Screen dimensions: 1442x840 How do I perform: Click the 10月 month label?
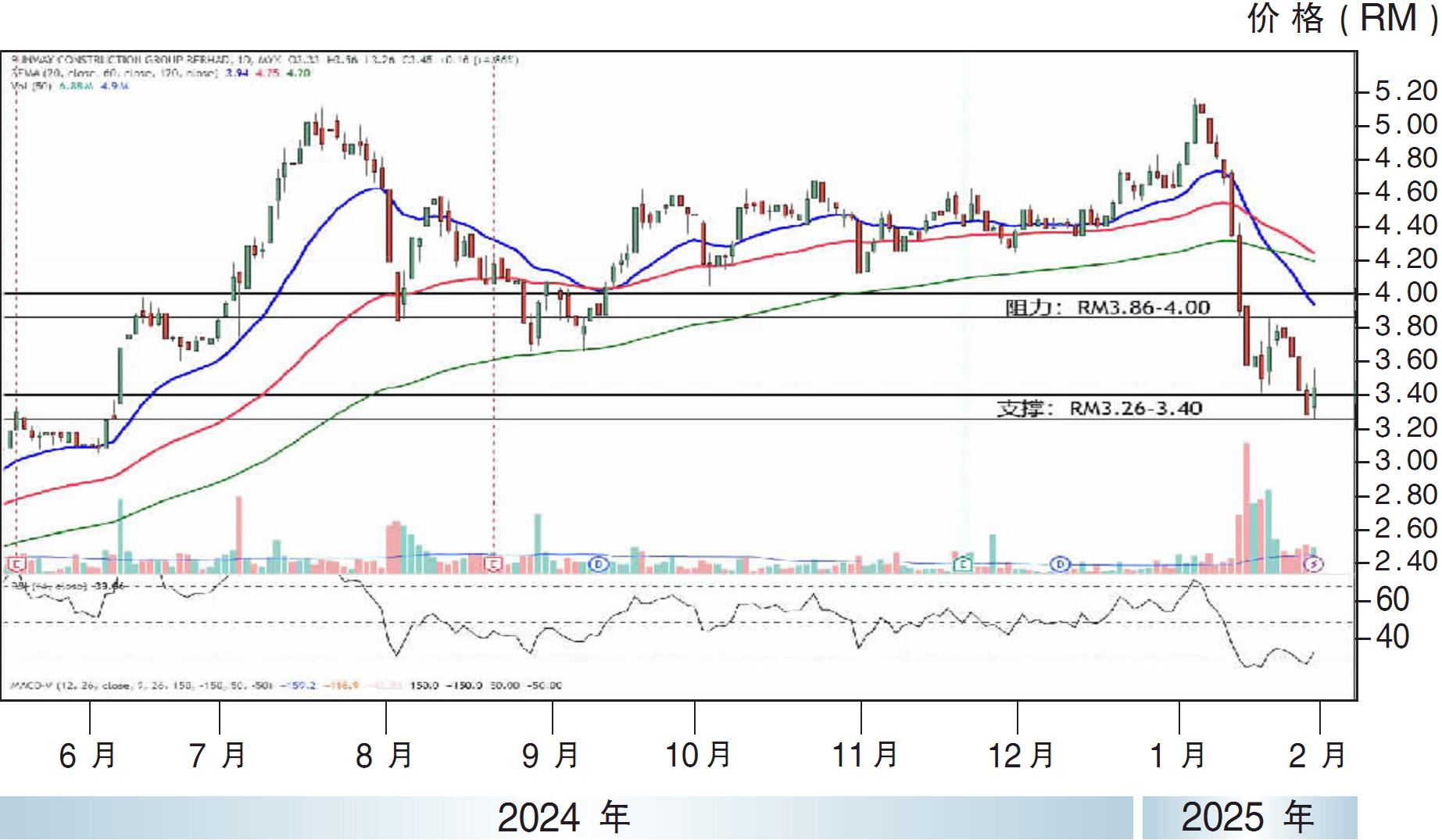point(698,755)
